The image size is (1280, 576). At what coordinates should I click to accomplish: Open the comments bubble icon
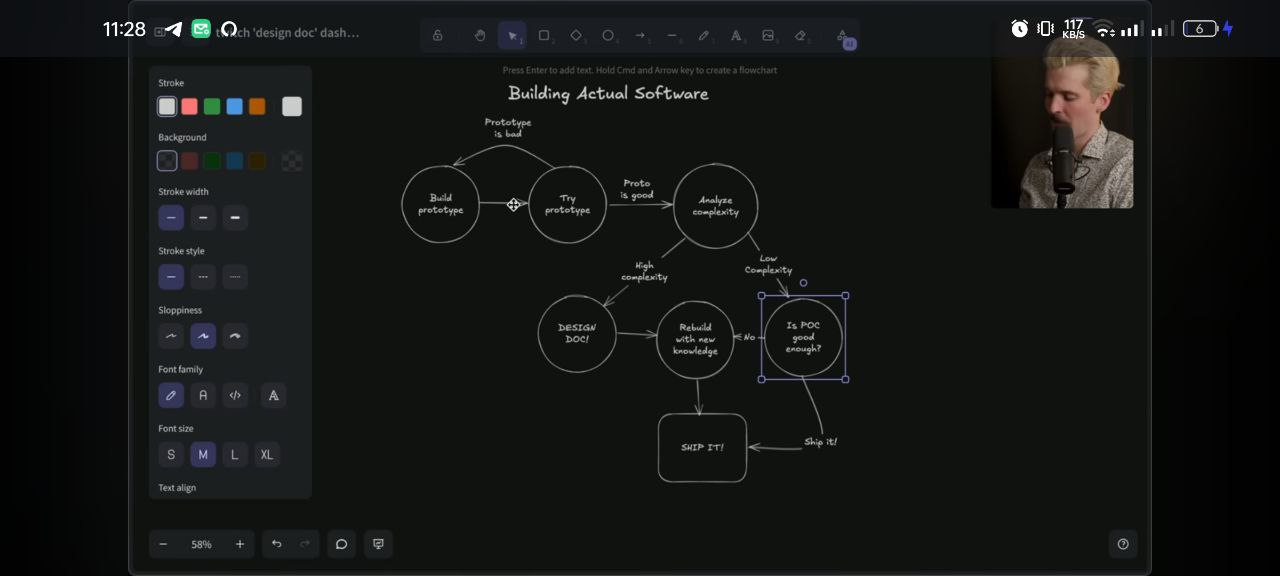[x=341, y=544]
